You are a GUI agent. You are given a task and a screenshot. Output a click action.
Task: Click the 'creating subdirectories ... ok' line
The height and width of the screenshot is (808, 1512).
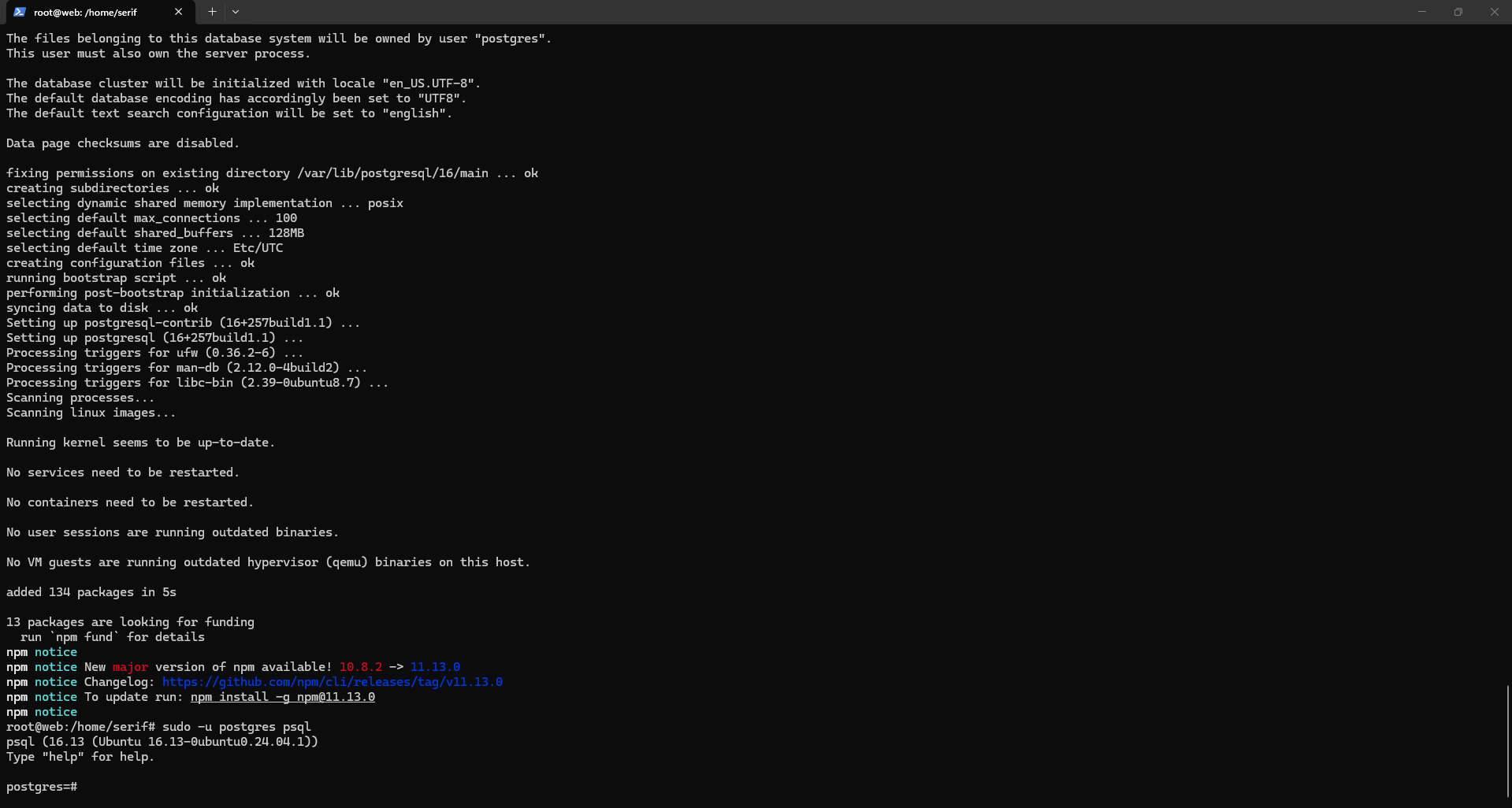click(x=113, y=188)
